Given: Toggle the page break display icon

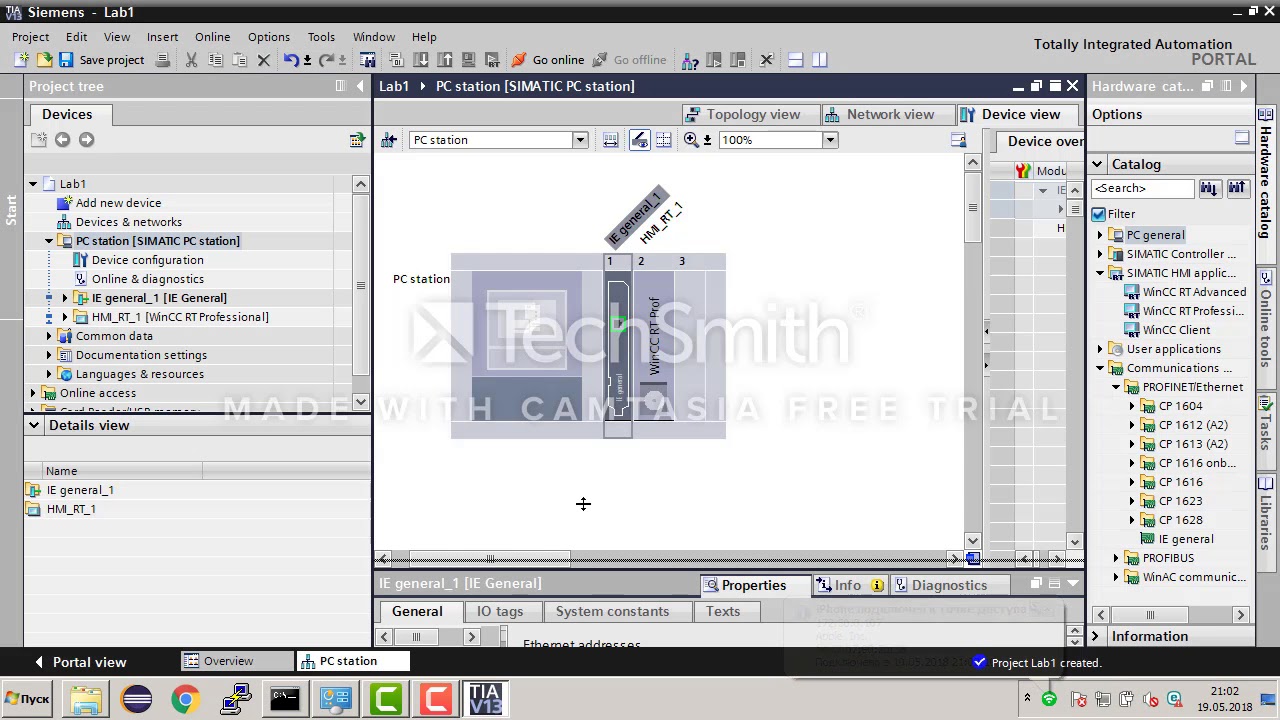Looking at the screenshot, I should coord(663,140).
